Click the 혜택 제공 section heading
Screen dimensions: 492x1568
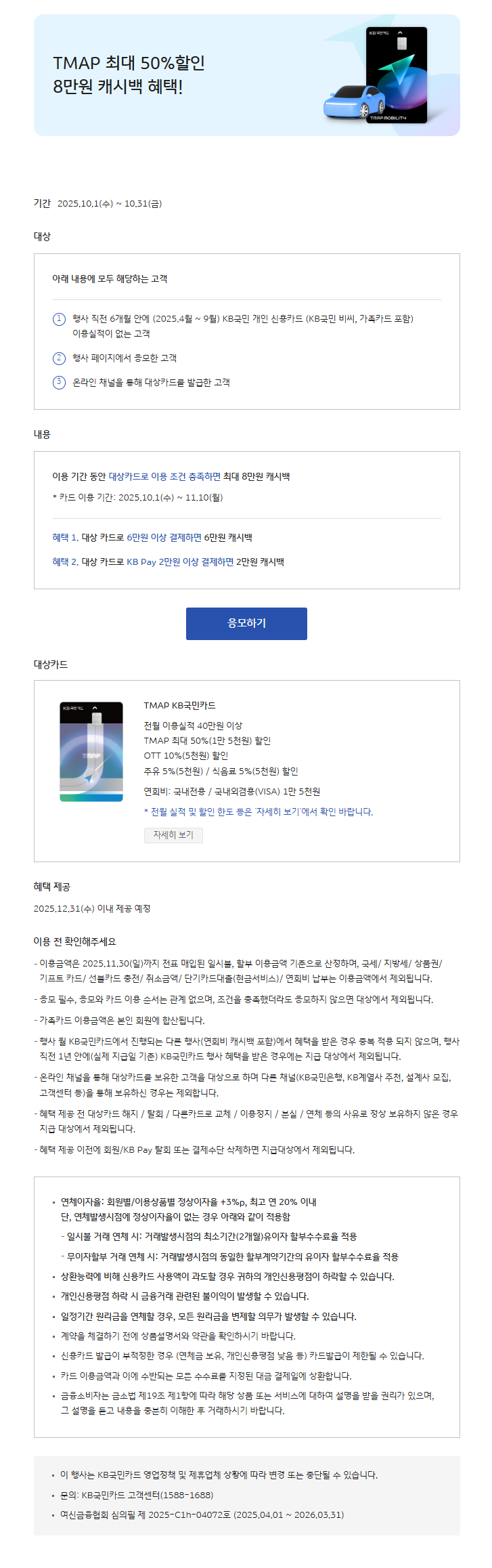point(51,887)
